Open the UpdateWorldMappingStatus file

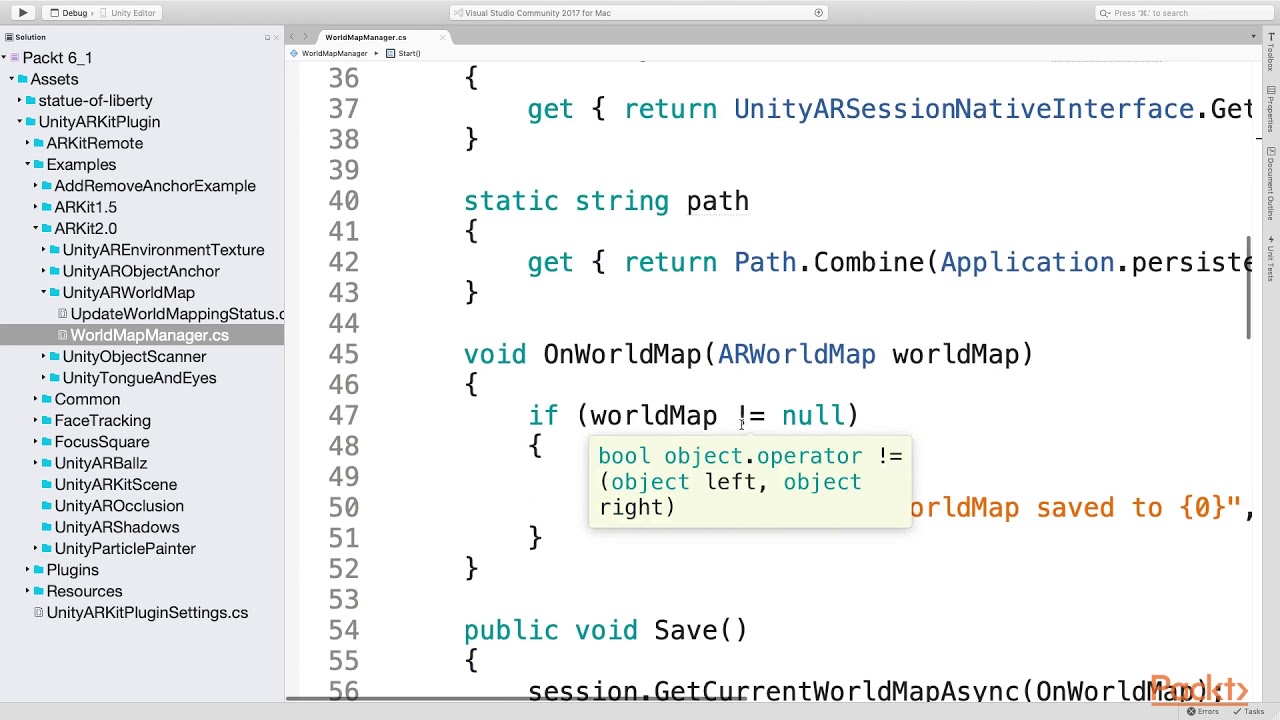pos(177,314)
